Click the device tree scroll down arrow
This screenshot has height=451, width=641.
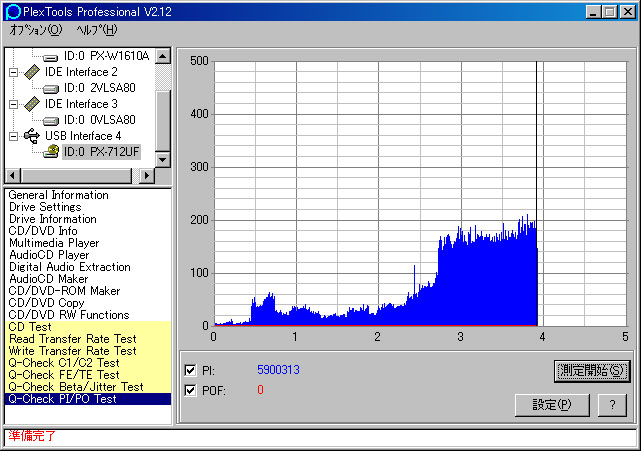click(163, 159)
